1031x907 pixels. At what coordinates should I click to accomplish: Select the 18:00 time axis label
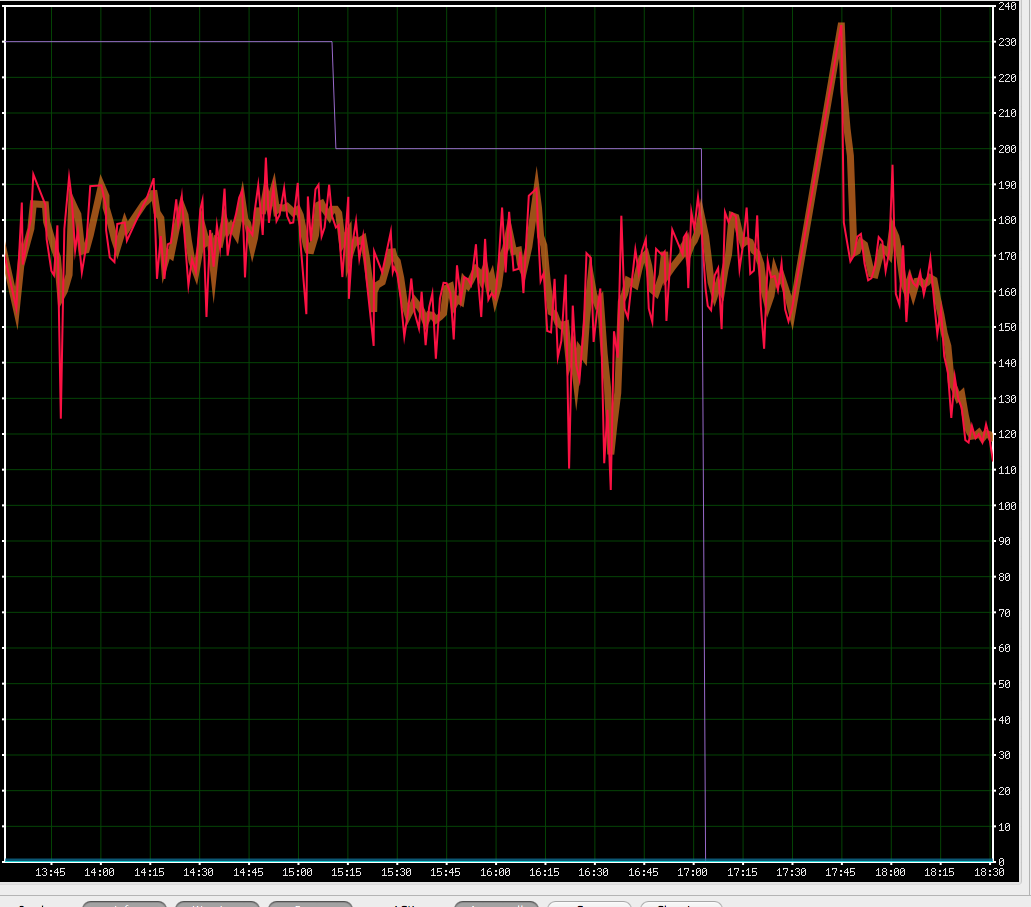pyautogui.click(x=890, y=872)
